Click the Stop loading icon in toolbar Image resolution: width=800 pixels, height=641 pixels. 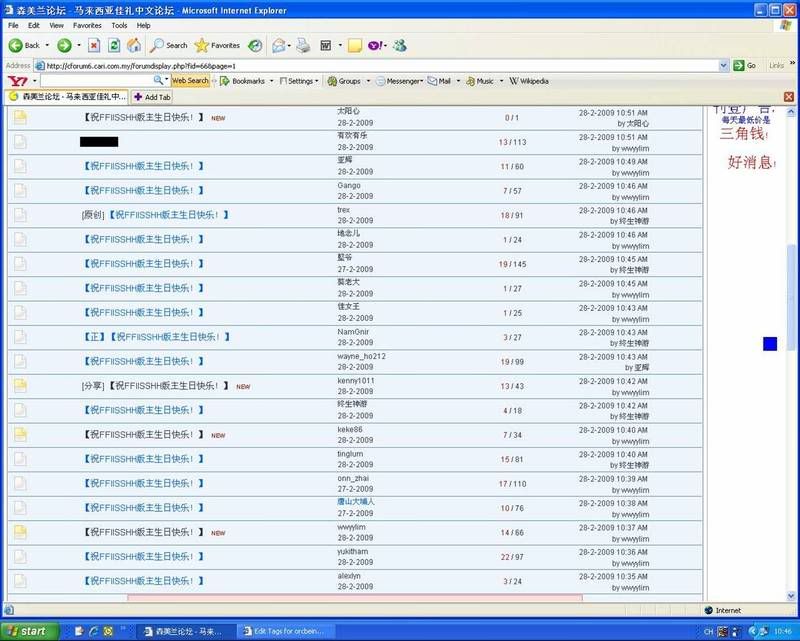tap(94, 45)
